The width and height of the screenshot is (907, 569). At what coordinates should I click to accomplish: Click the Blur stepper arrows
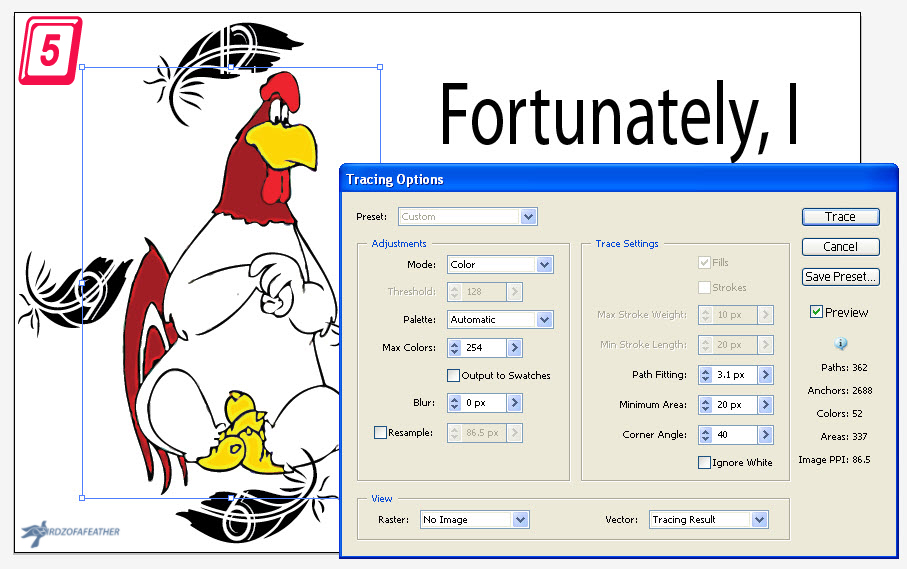pyautogui.click(x=455, y=403)
